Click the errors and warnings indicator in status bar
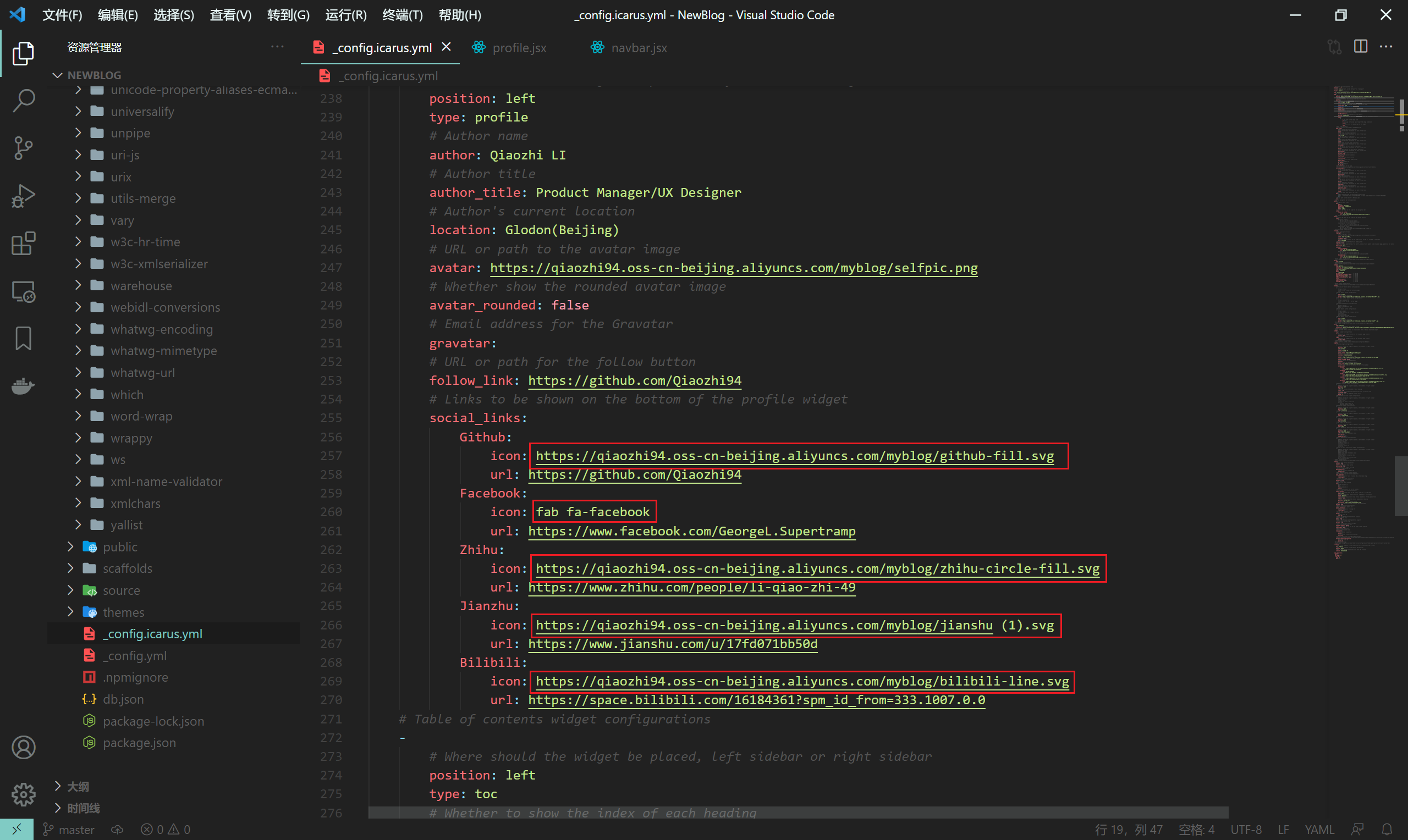The width and height of the screenshot is (1408, 840). pos(165,829)
